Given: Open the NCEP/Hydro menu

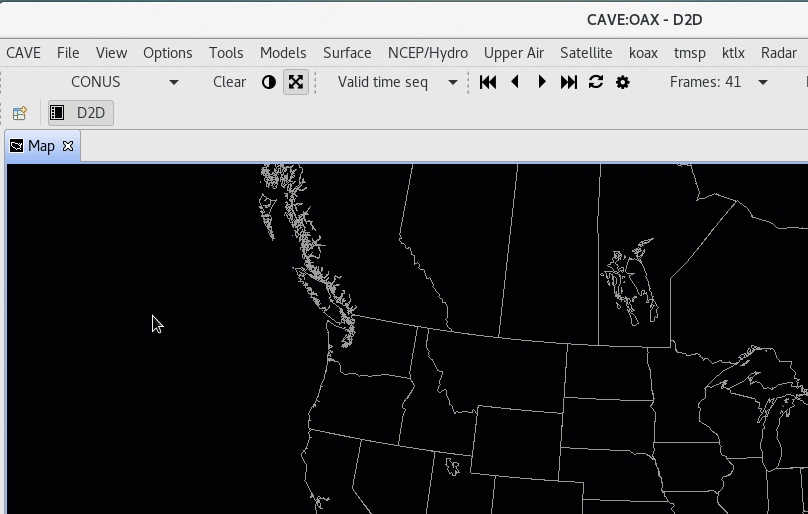Looking at the screenshot, I should [428, 53].
